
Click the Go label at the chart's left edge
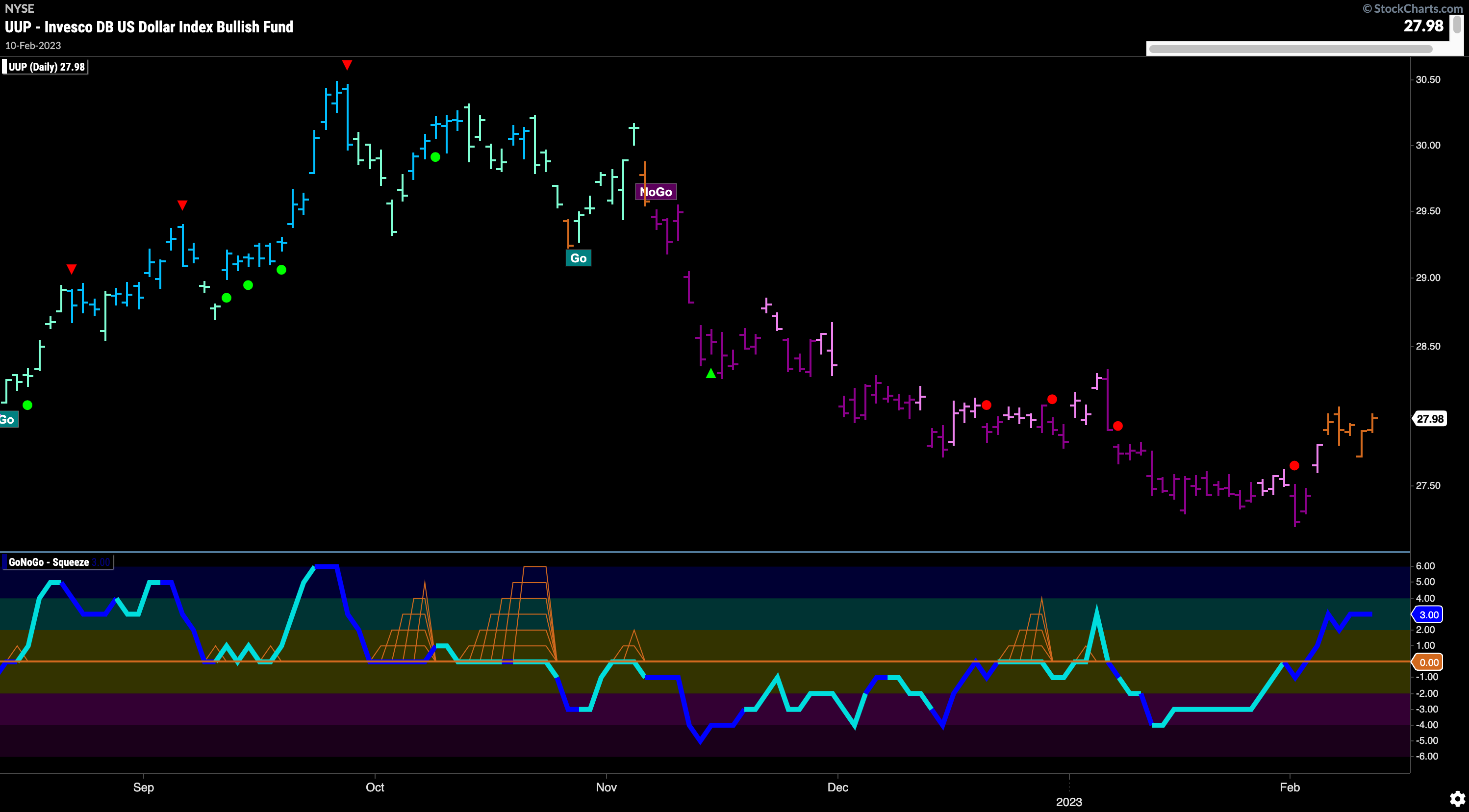pos(8,420)
